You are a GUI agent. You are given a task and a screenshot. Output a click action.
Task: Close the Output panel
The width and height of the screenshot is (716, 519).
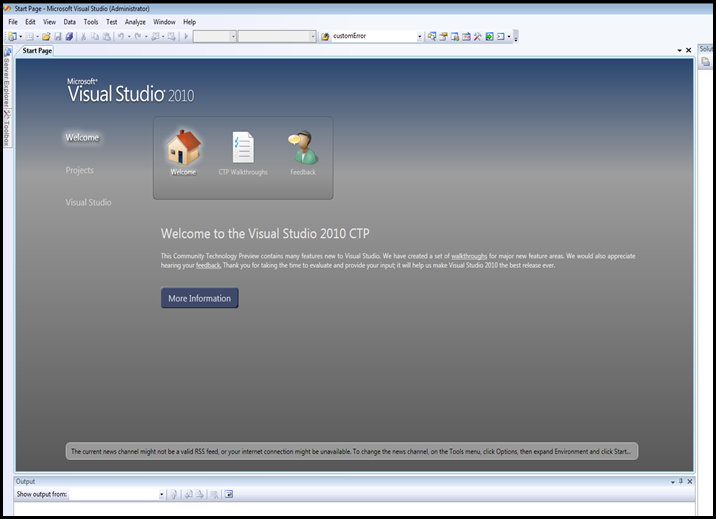tap(690, 481)
